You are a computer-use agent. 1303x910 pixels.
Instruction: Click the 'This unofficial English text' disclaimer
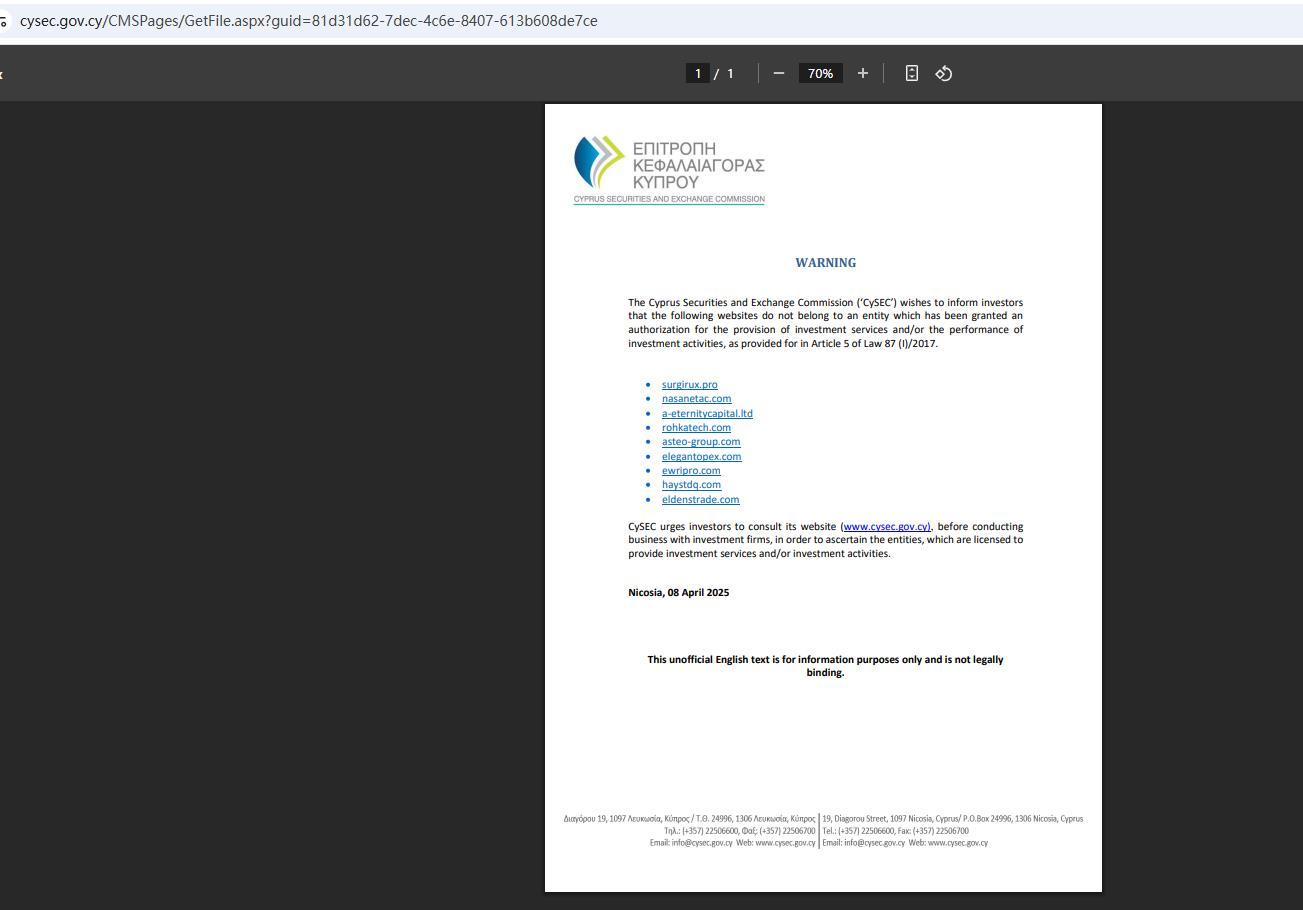825,666
